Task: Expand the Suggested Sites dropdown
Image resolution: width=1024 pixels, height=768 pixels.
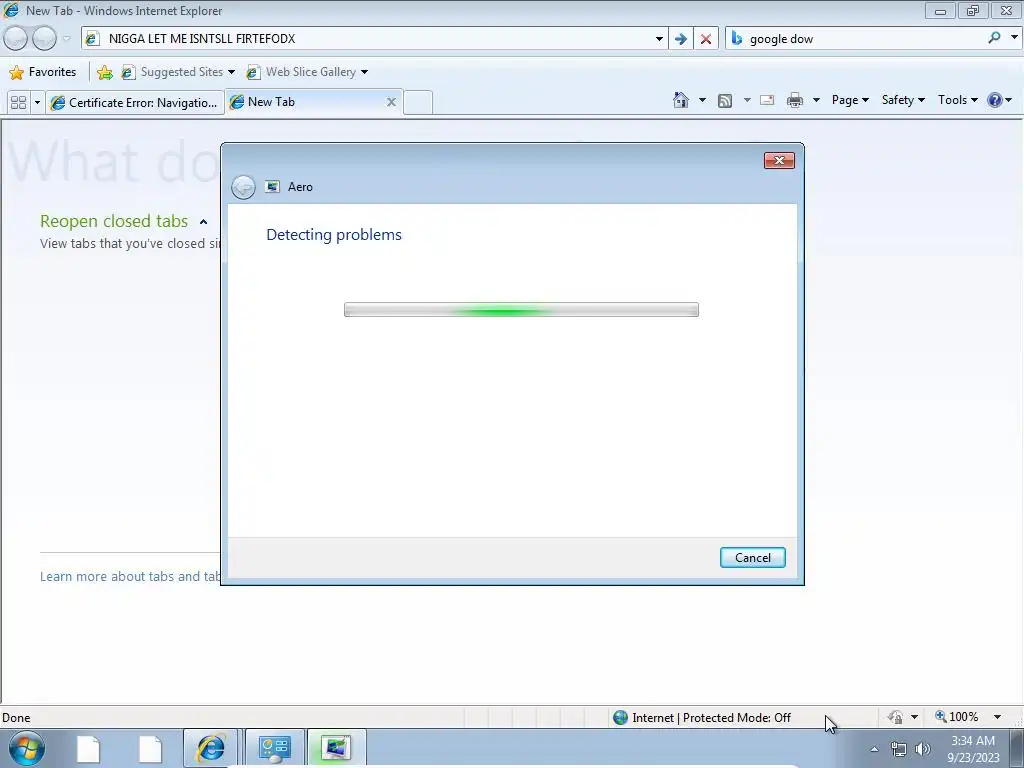Action: click(231, 72)
